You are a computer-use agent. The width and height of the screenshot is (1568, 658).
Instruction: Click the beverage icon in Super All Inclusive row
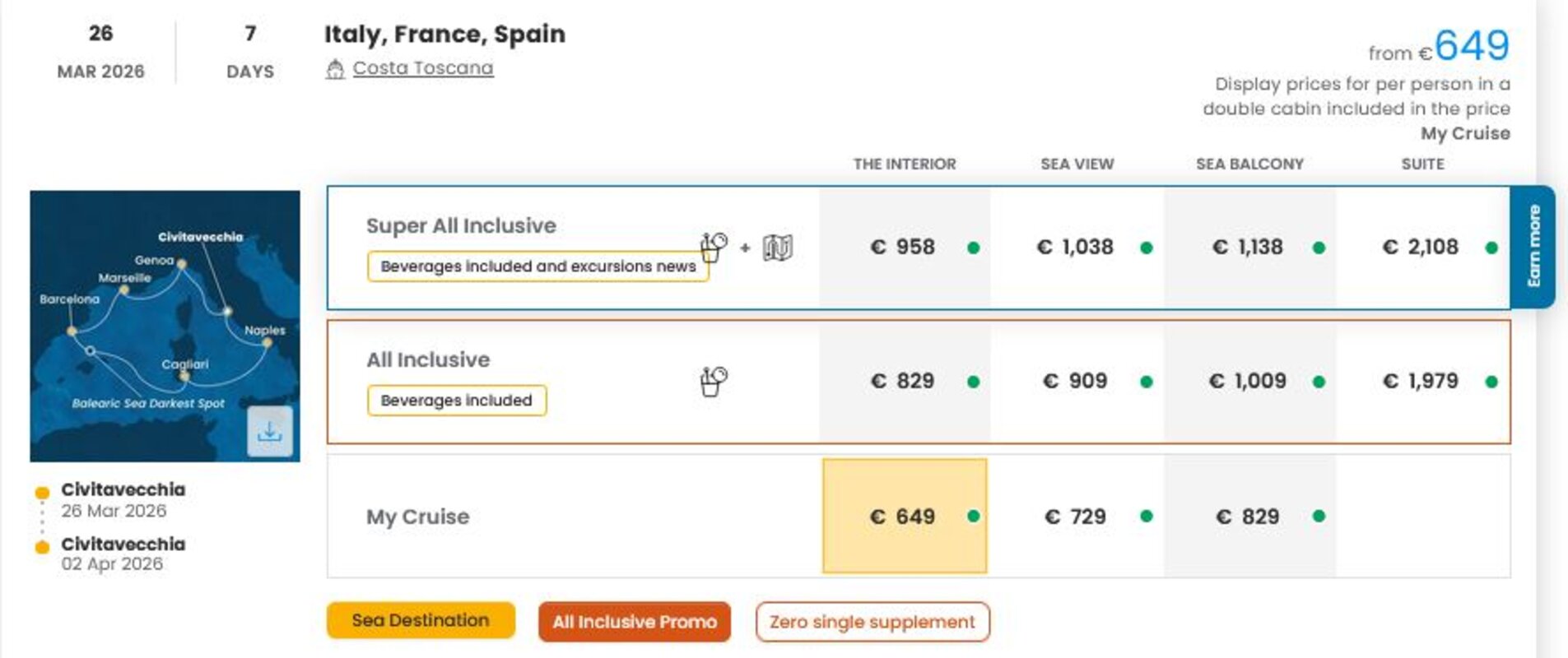pyautogui.click(x=713, y=248)
